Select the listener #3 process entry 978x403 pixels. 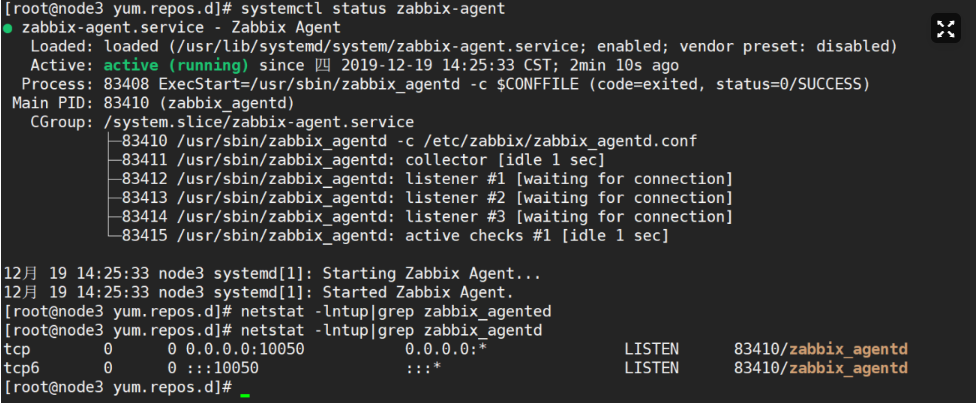click(427, 217)
